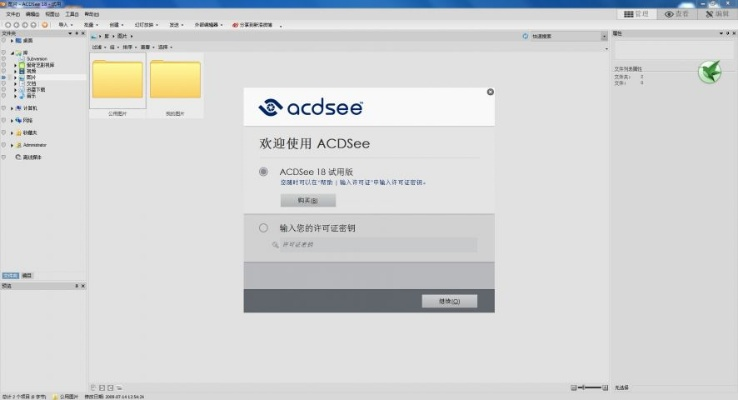Open the 文件 File menu
The width and height of the screenshot is (738, 400).
pyautogui.click(x=13, y=15)
